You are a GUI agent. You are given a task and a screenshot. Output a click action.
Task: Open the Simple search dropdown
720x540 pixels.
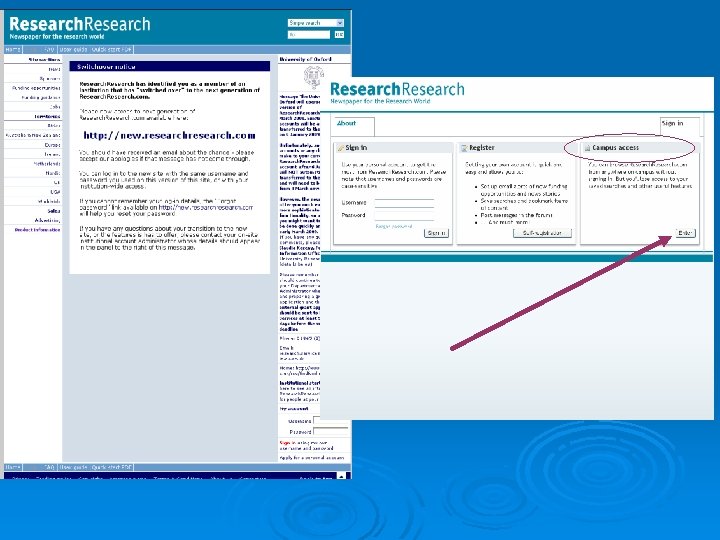[x=316, y=23]
